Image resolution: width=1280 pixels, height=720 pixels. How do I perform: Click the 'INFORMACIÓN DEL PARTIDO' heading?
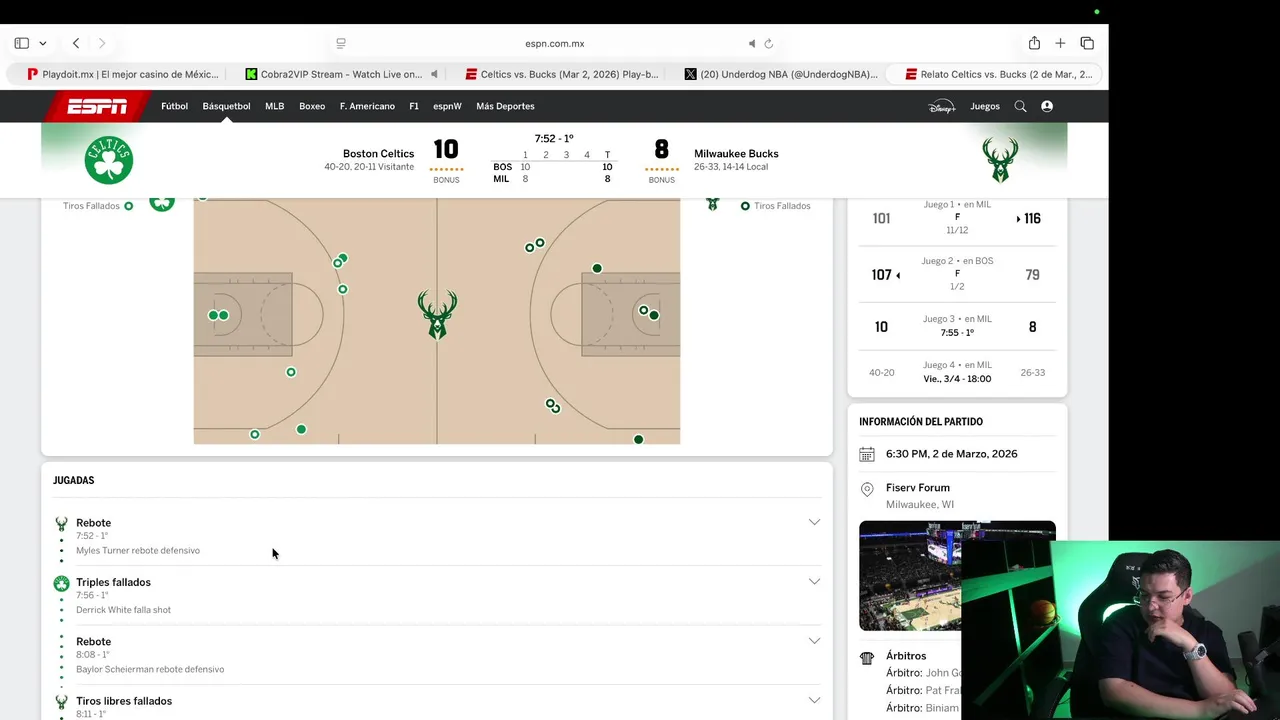pyautogui.click(x=921, y=422)
